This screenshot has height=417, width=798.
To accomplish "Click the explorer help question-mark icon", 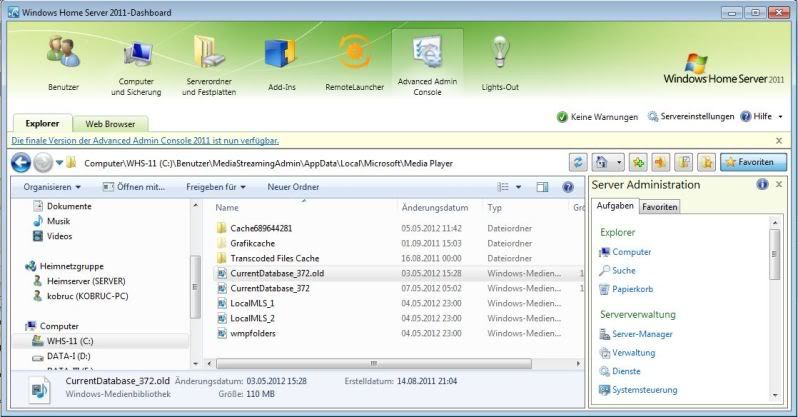I will [567, 187].
